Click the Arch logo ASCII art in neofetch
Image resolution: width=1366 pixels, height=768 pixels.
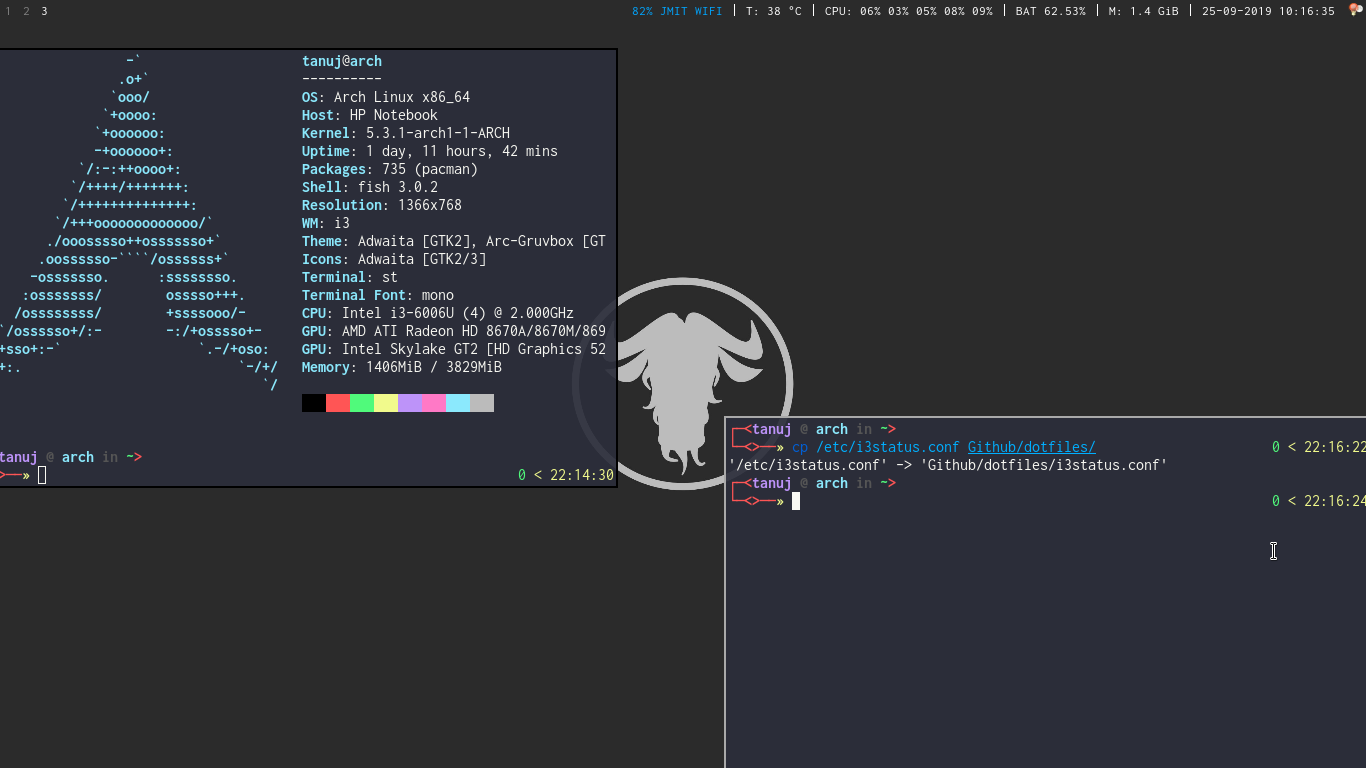coord(138,223)
